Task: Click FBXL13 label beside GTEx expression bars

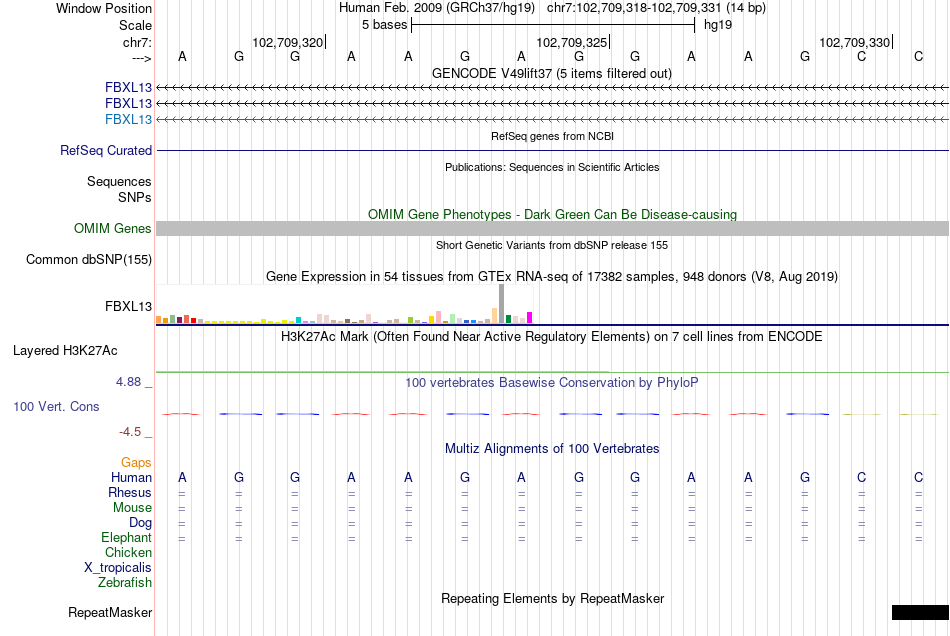Action: [x=128, y=306]
